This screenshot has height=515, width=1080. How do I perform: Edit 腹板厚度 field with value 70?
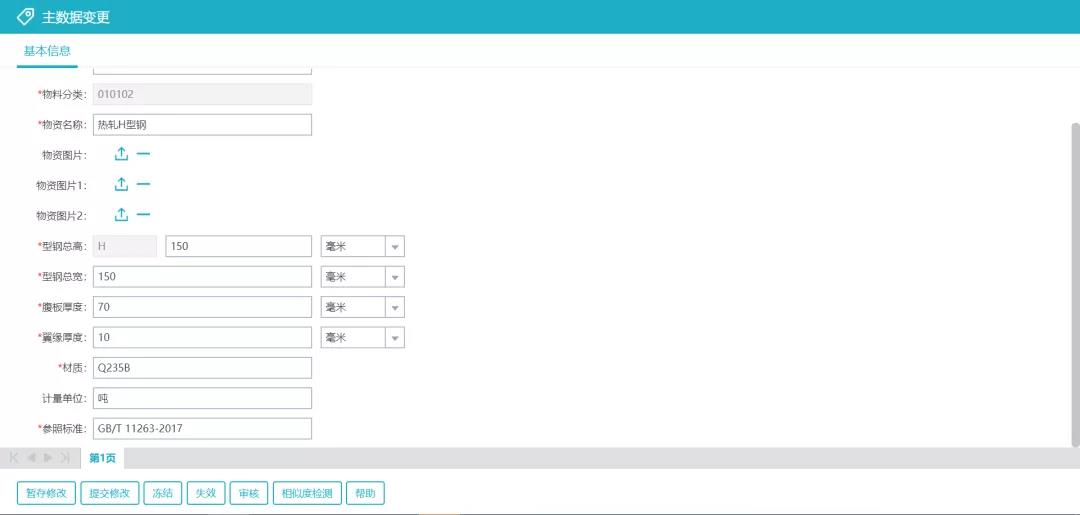tap(202, 307)
